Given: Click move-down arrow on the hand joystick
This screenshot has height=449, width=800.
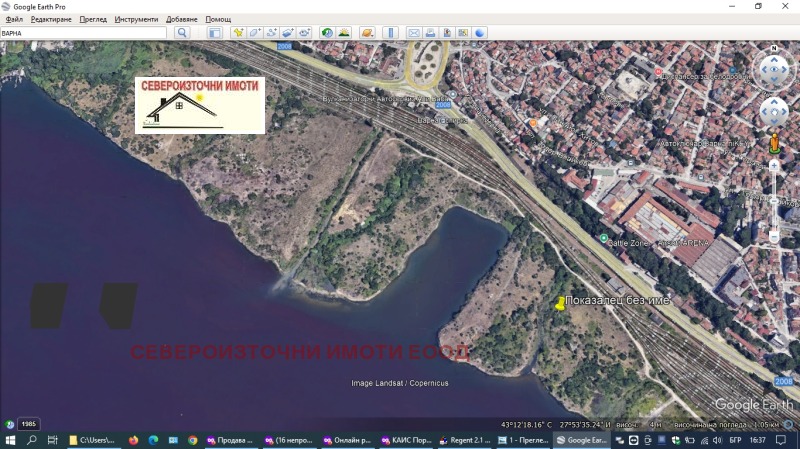Looking at the screenshot, I should click(x=774, y=121).
